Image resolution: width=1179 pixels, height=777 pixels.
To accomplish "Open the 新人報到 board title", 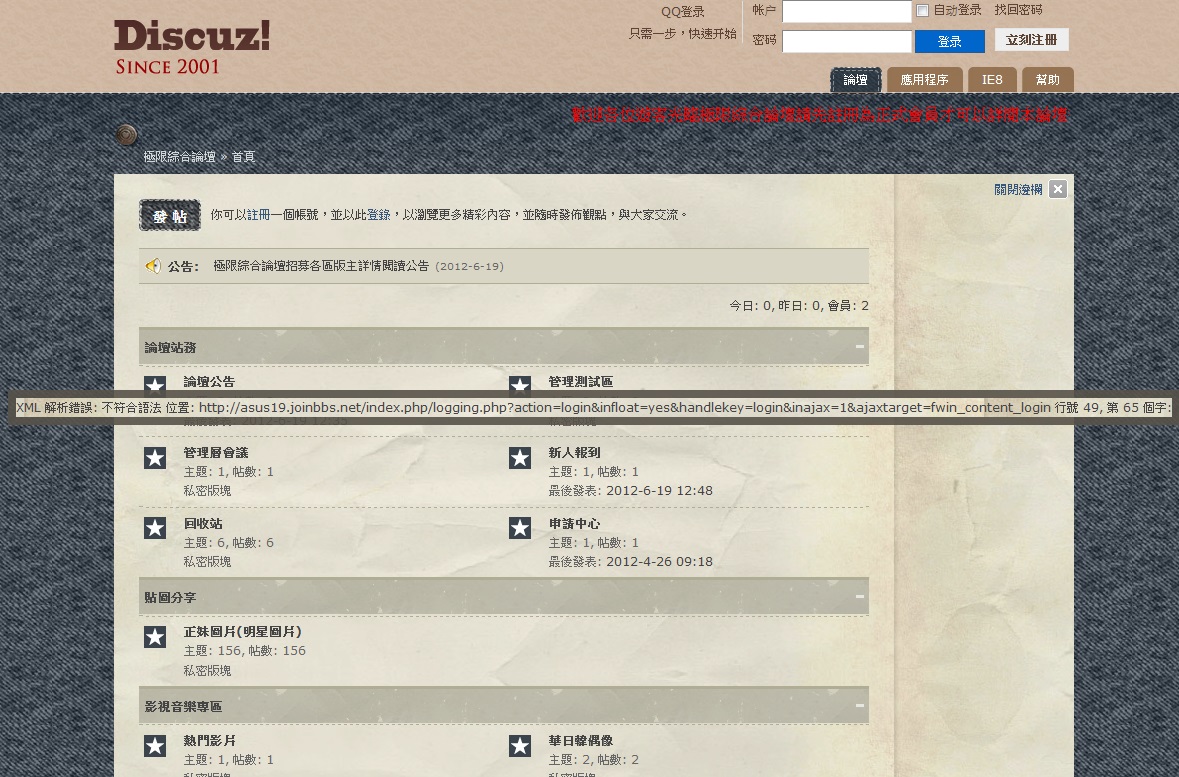I will 574,452.
